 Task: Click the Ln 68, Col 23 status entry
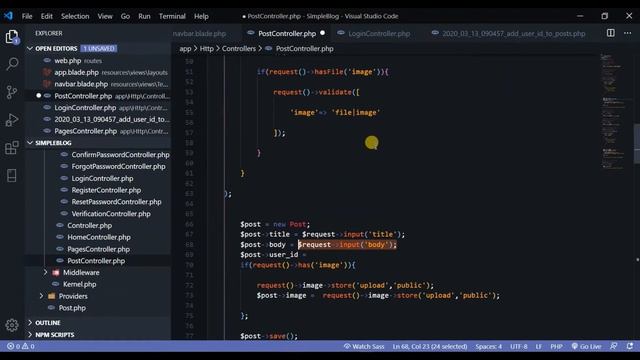(x=430, y=346)
